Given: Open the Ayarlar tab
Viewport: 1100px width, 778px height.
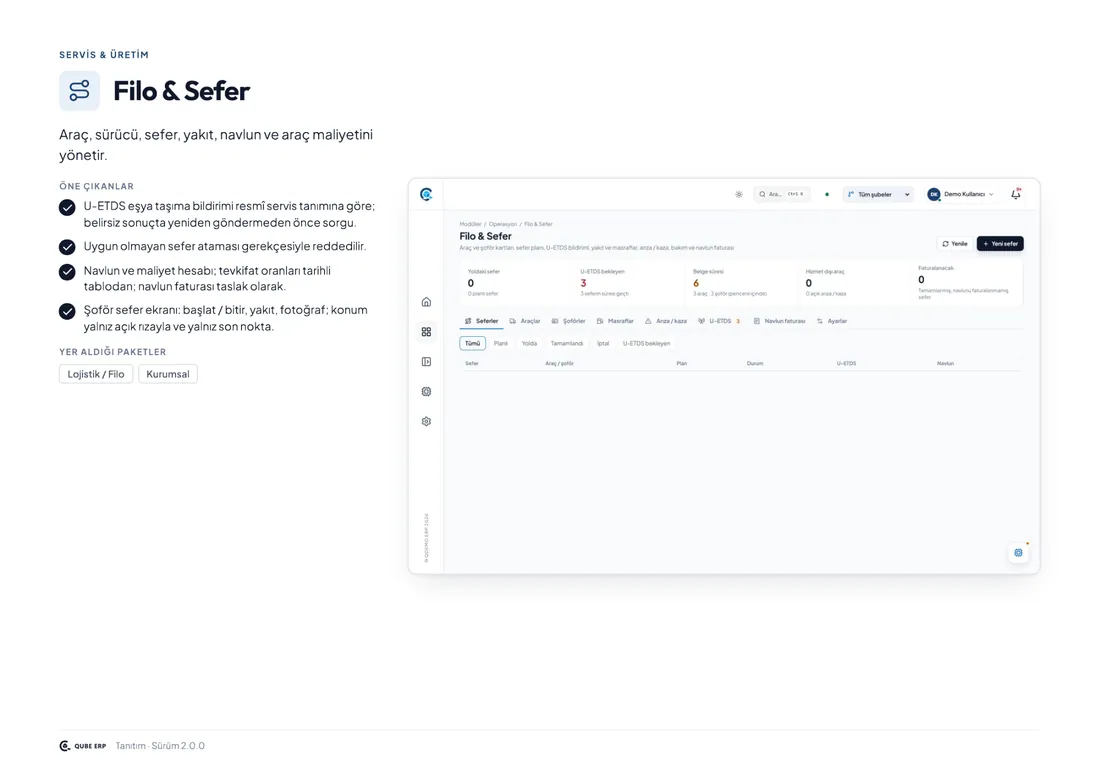Looking at the screenshot, I should point(832,321).
